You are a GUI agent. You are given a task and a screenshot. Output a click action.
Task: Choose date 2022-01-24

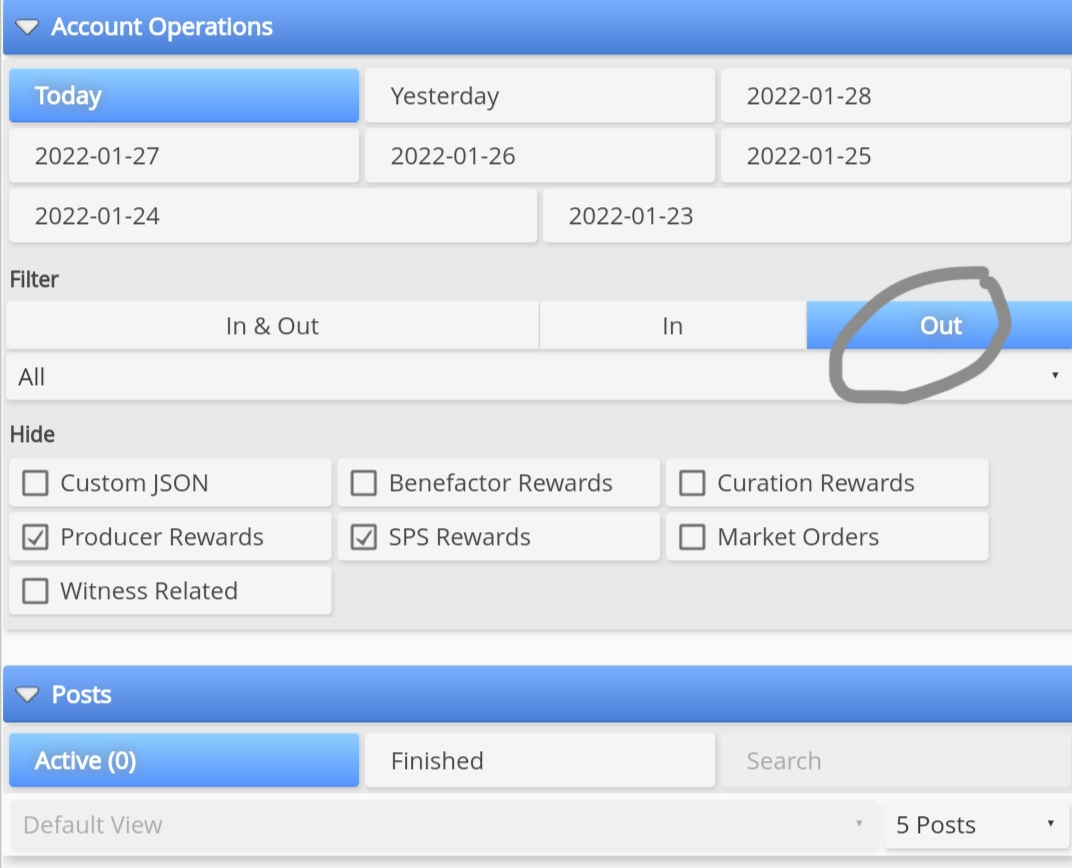(x=273, y=216)
